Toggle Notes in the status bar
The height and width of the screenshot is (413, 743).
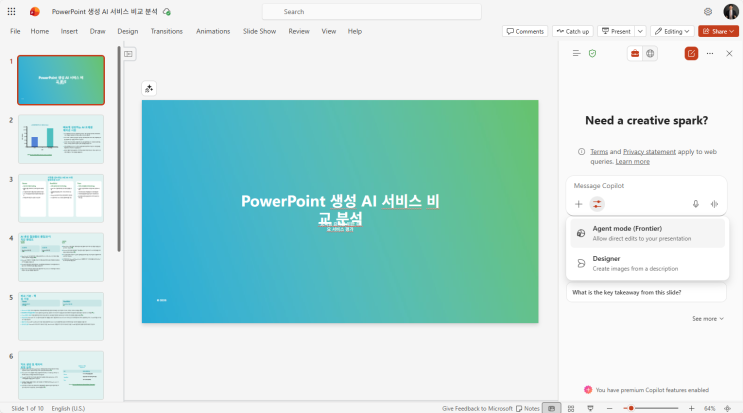pos(528,408)
